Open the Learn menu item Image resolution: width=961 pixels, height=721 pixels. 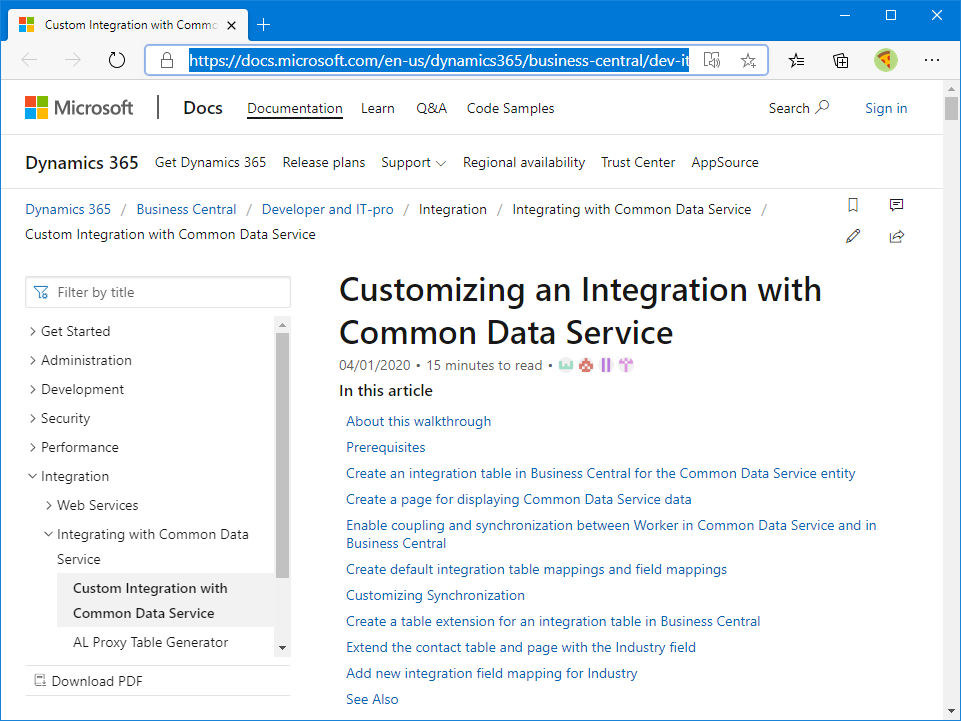coord(378,109)
